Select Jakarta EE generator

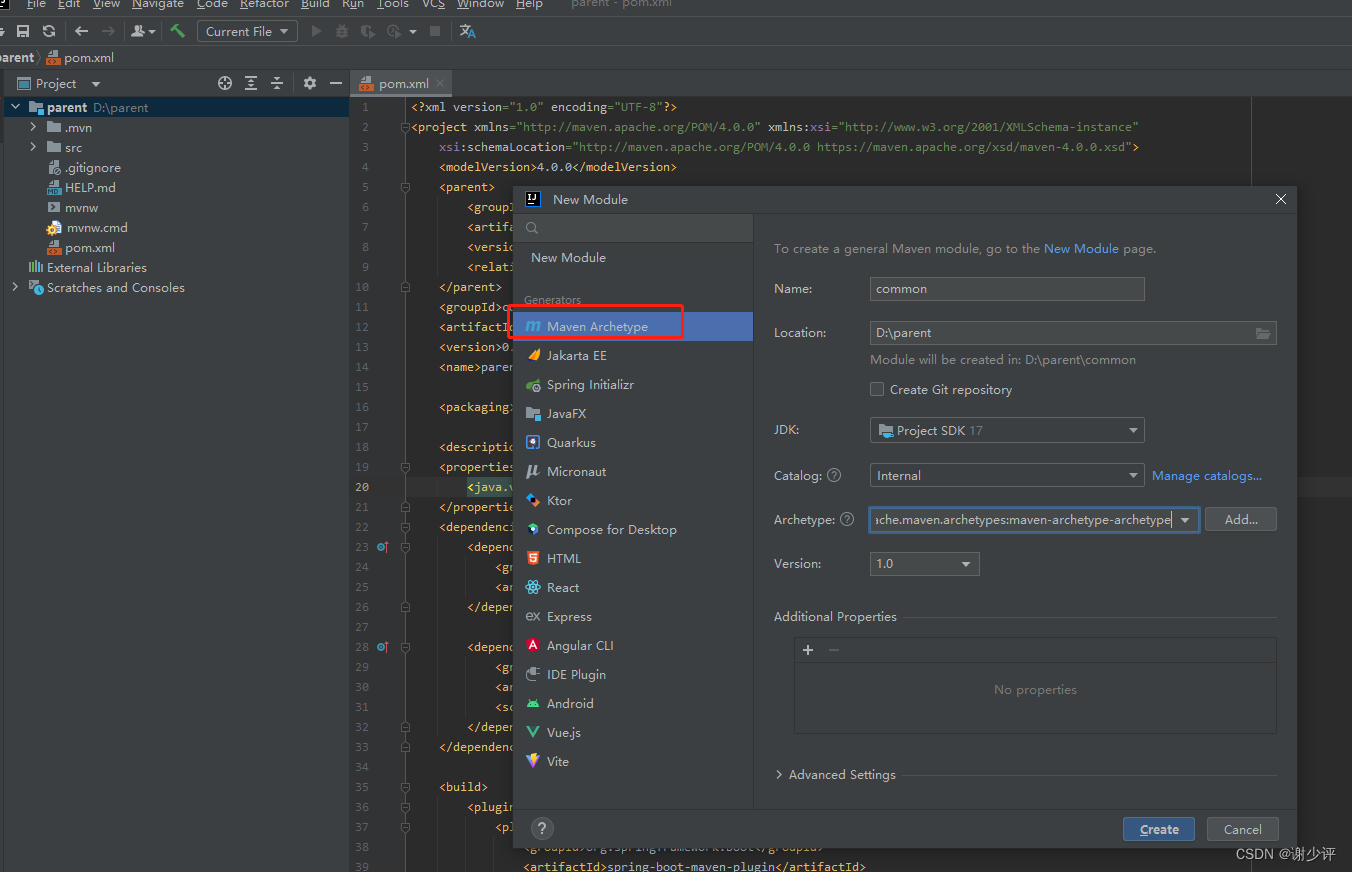tap(632, 356)
